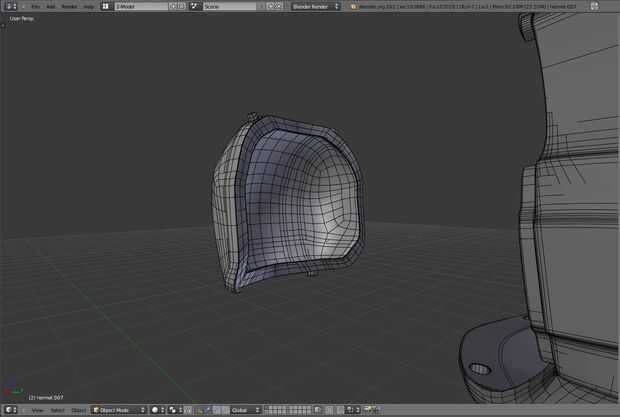Open the Object menu in the 3D view header
This screenshot has width=620, height=417.
[78, 410]
